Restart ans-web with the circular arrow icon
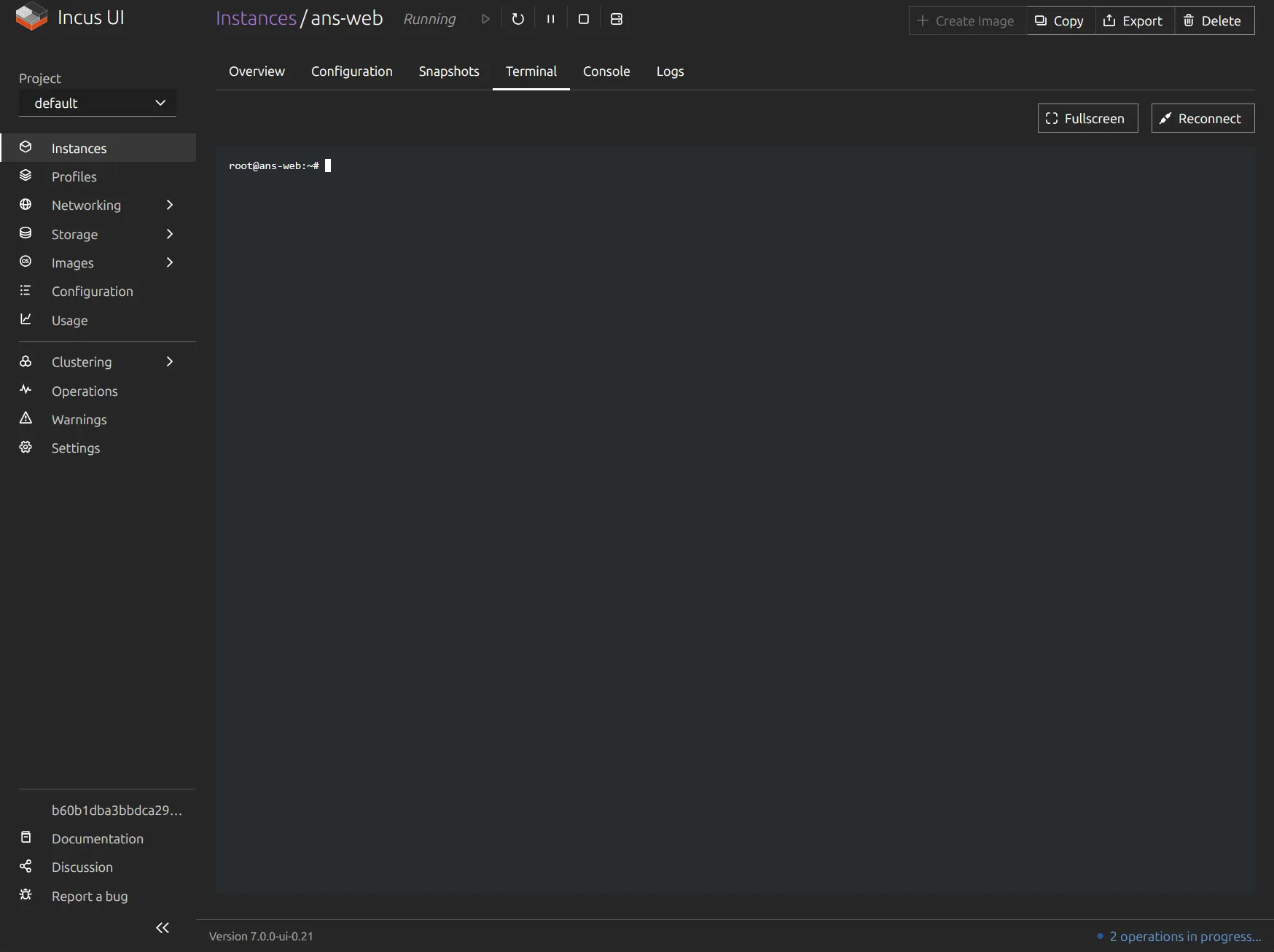Viewport: 1274px width, 952px height. point(518,19)
